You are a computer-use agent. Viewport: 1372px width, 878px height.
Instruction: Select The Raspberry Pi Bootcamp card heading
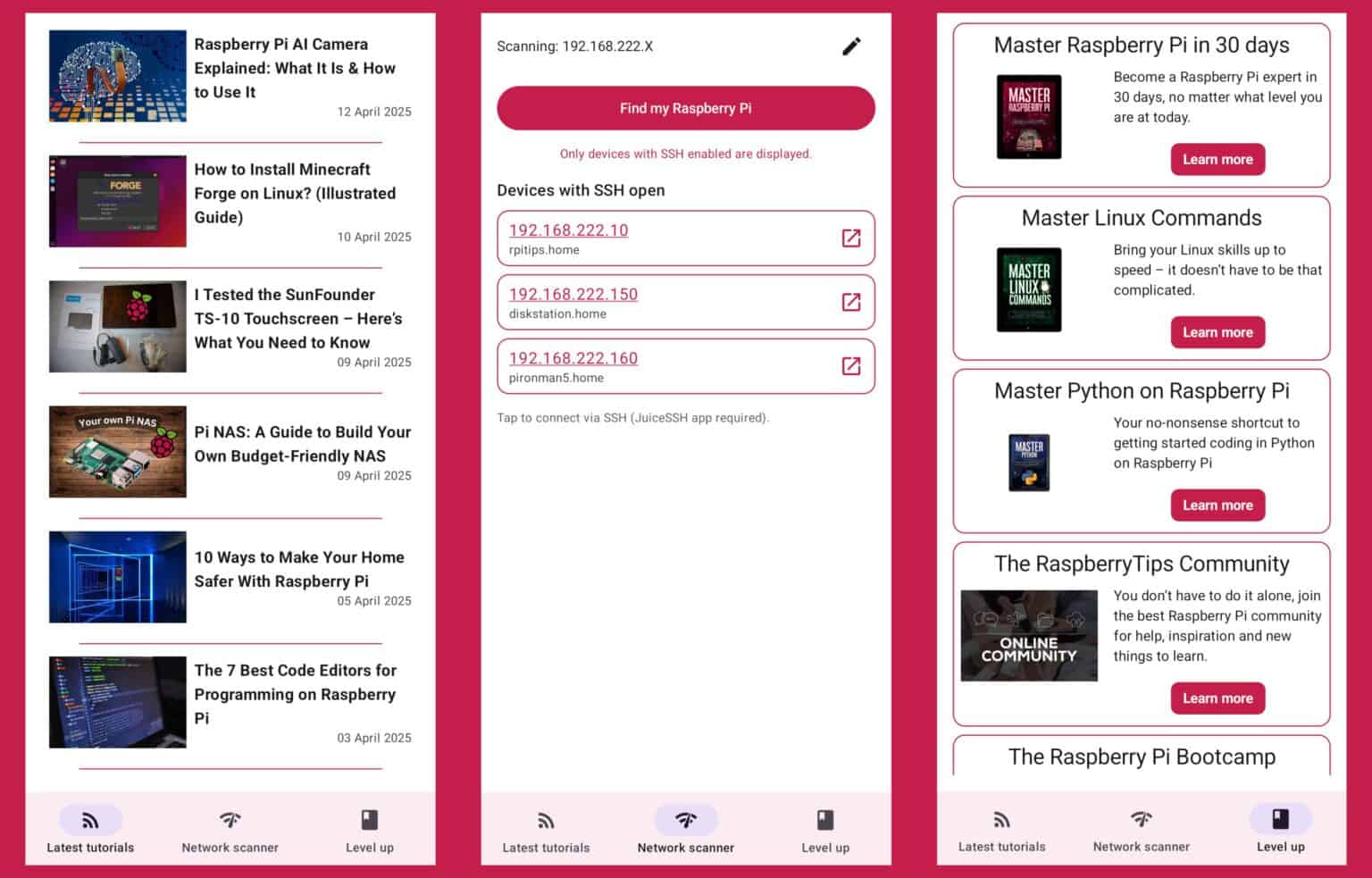[1142, 757]
